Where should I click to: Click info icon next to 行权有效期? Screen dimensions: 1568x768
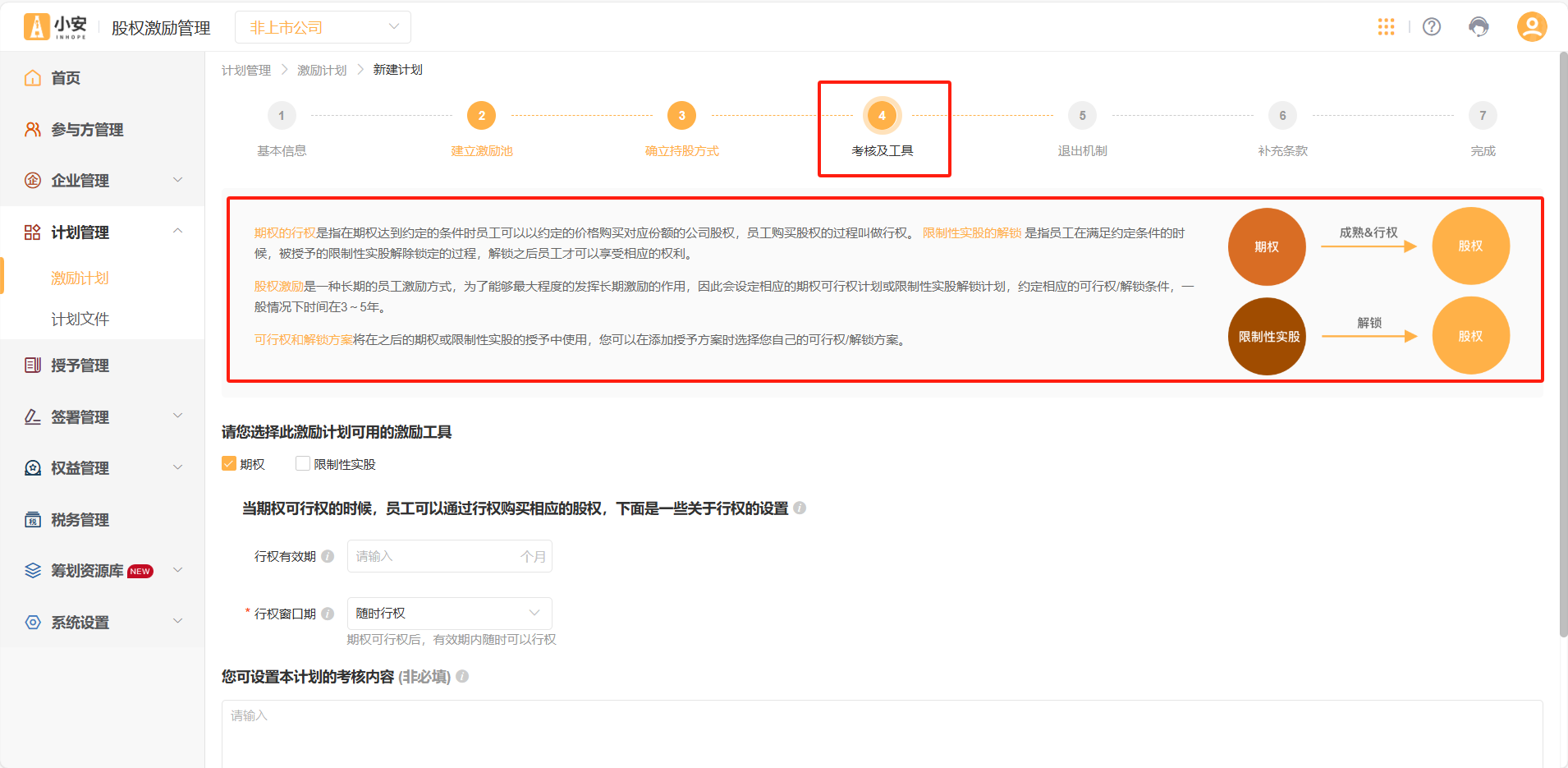tap(328, 556)
